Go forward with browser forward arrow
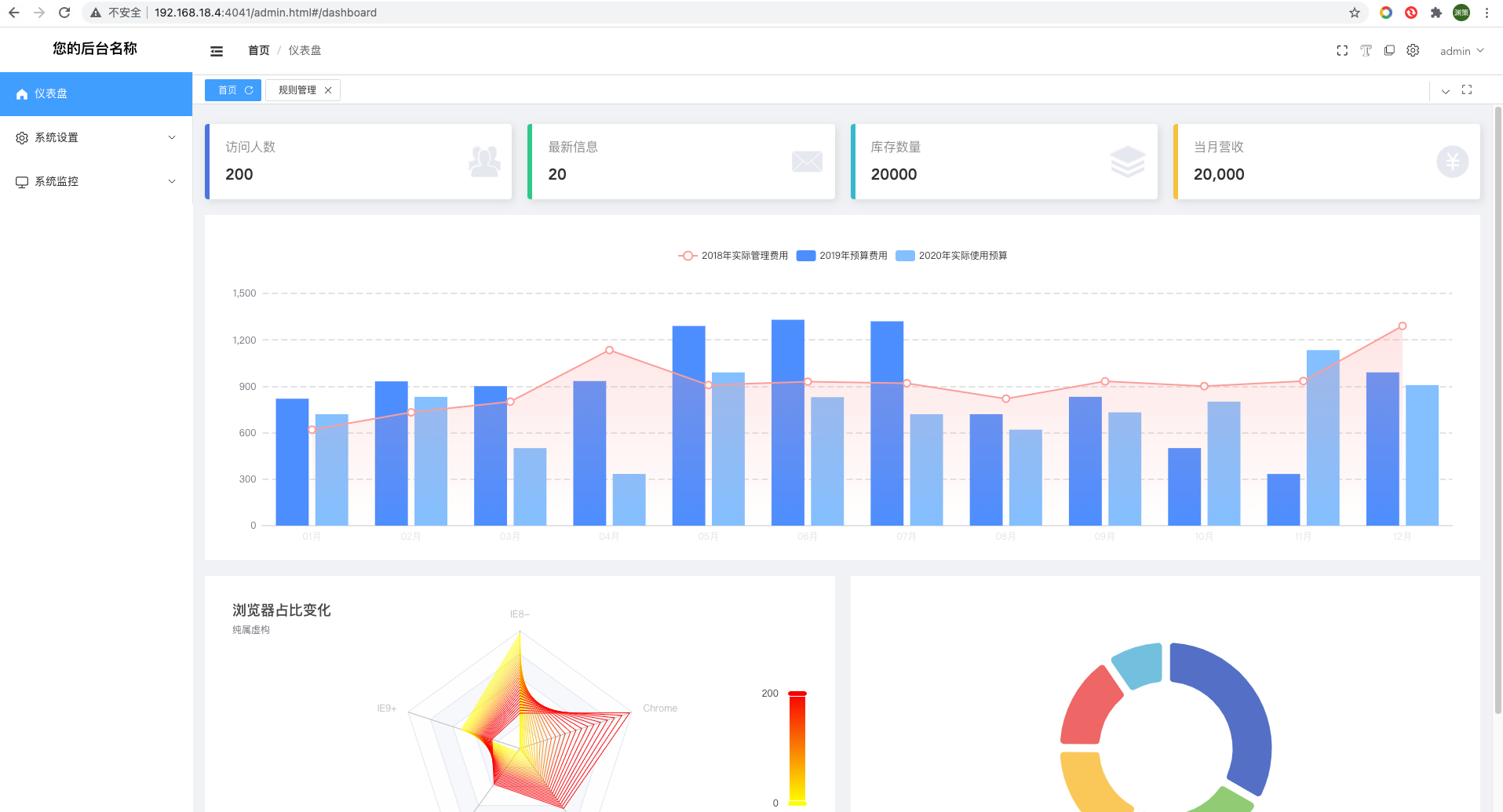 (39, 13)
